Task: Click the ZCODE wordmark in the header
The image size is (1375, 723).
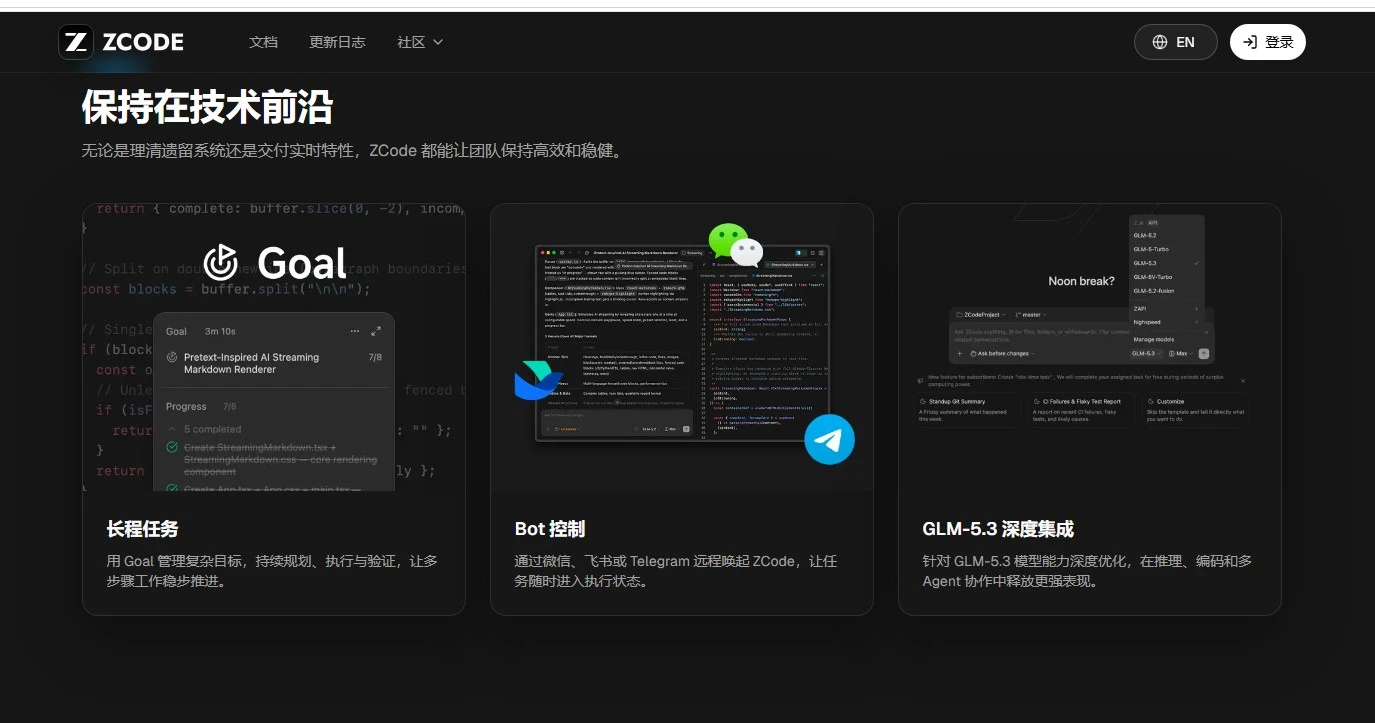Action: [x=143, y=42]
